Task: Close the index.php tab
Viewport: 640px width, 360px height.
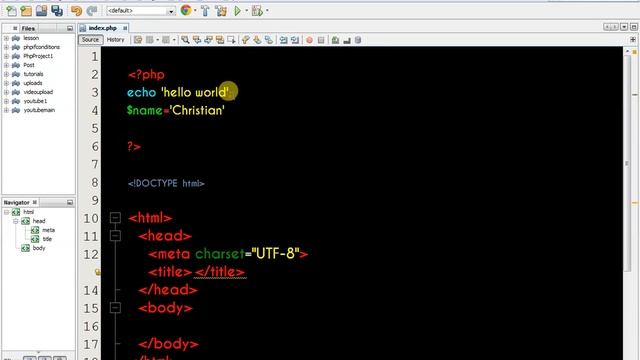Action: tap(125, 28)
